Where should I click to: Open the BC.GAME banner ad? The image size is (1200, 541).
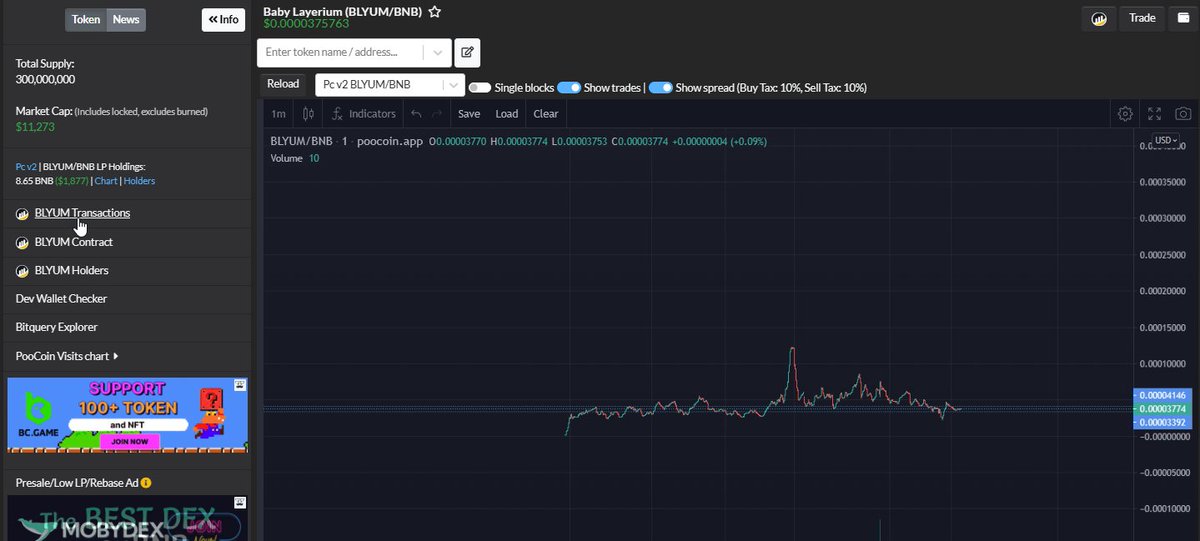pyautogui.click(x=127, y=415)
